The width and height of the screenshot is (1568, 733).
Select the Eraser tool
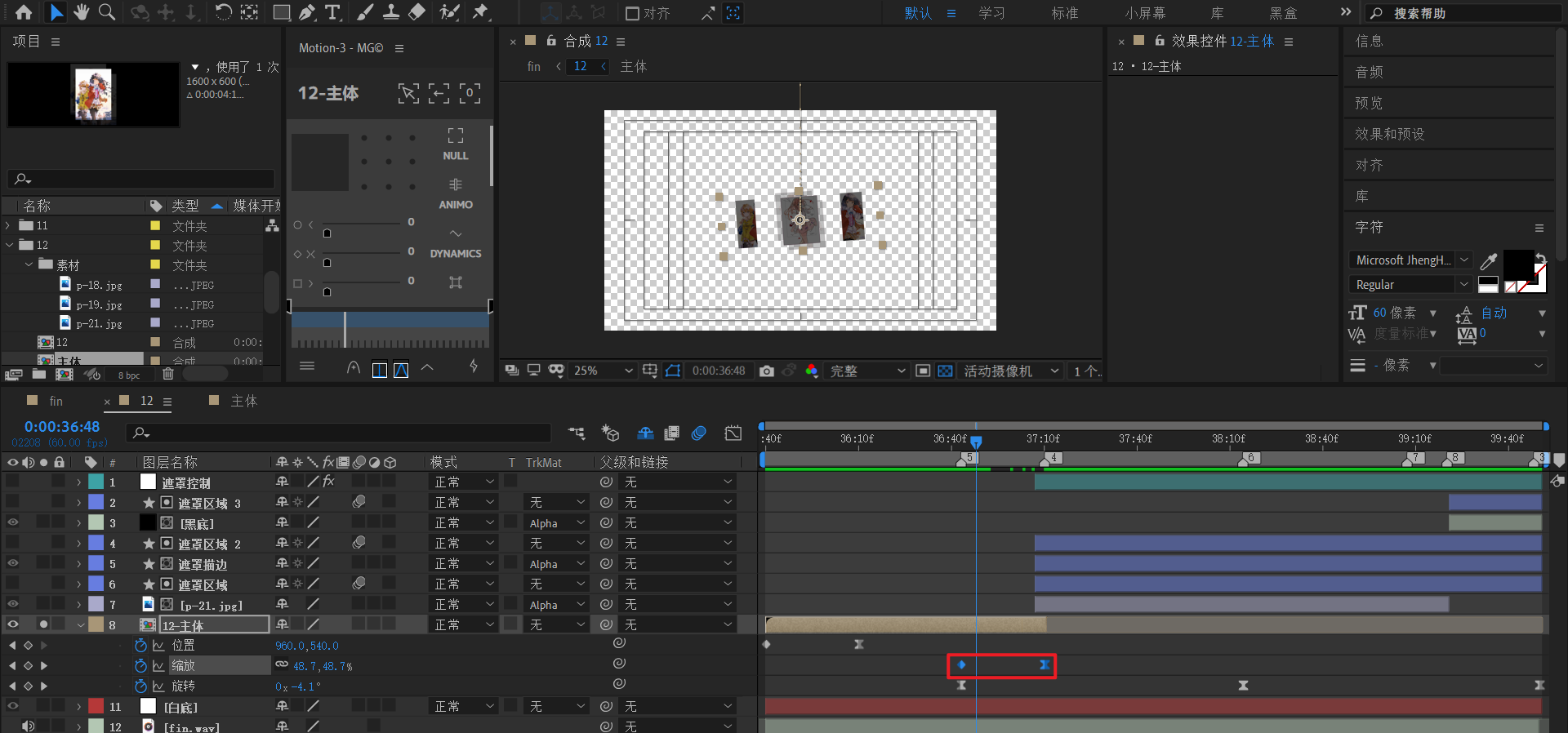coord(416,12)
